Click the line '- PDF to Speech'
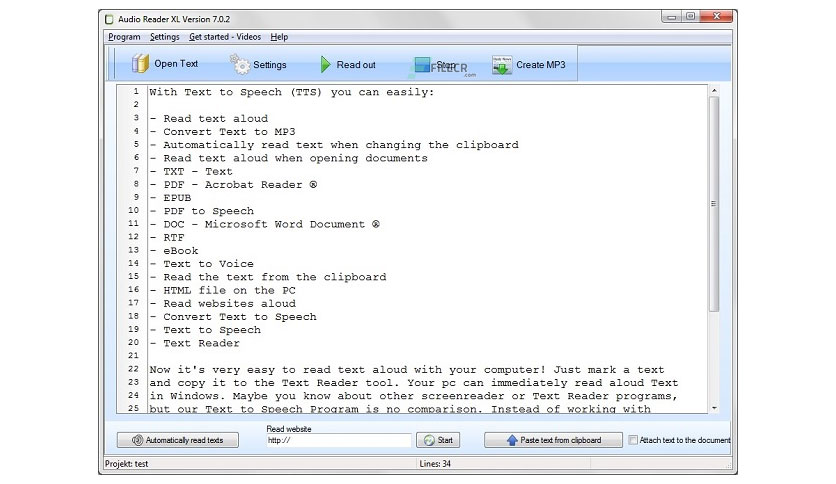 pyautogui.click(x=202, y=211)
